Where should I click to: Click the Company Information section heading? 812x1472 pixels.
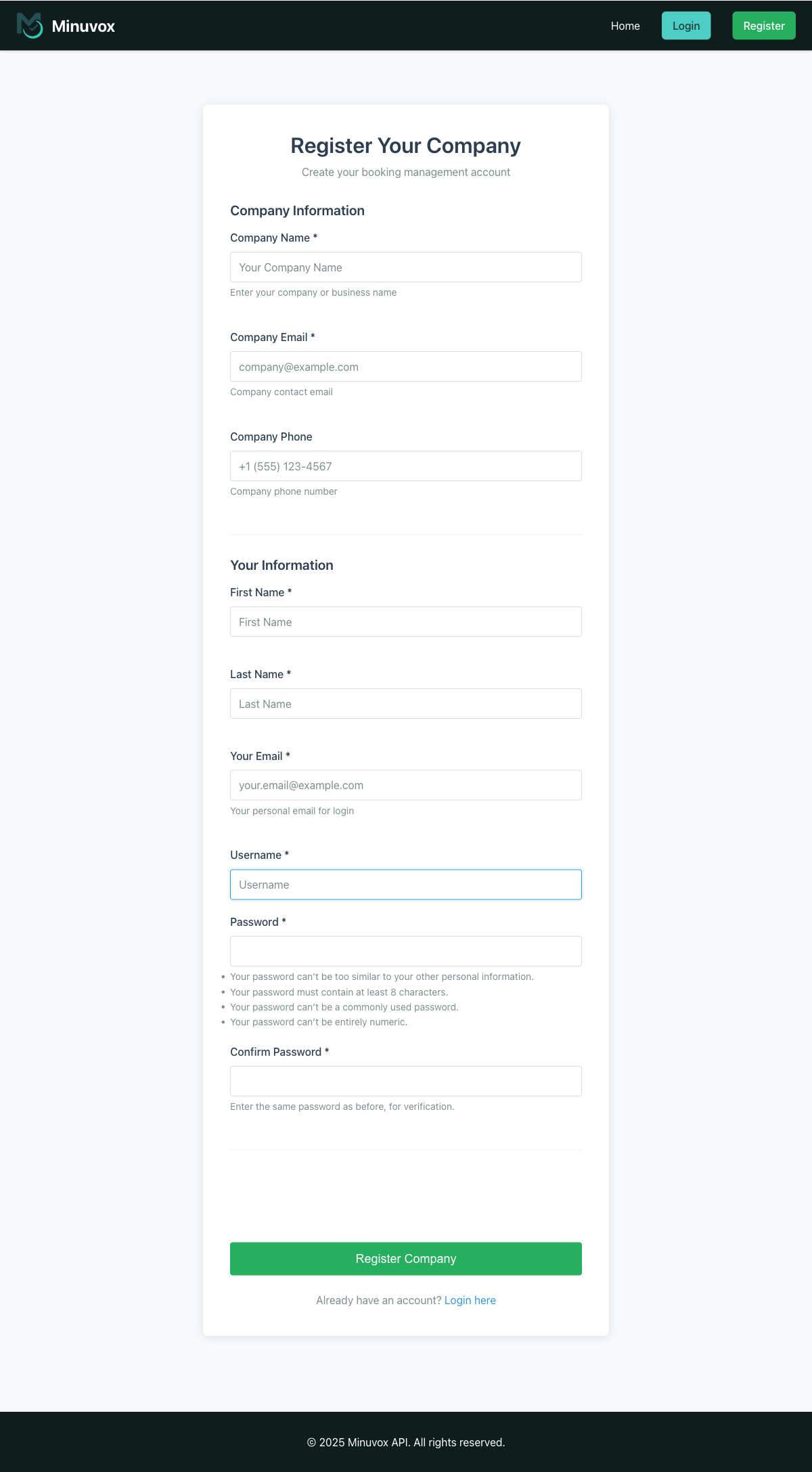coord(298,210)
